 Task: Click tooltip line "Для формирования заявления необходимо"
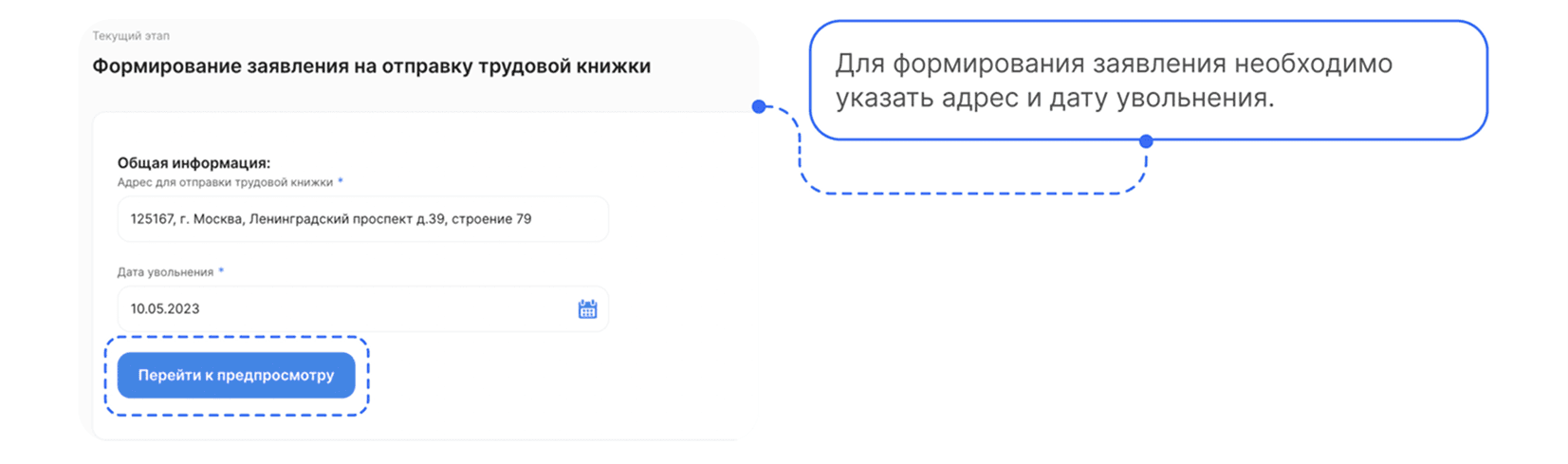pyautogui.click(x=1113, y=65)
